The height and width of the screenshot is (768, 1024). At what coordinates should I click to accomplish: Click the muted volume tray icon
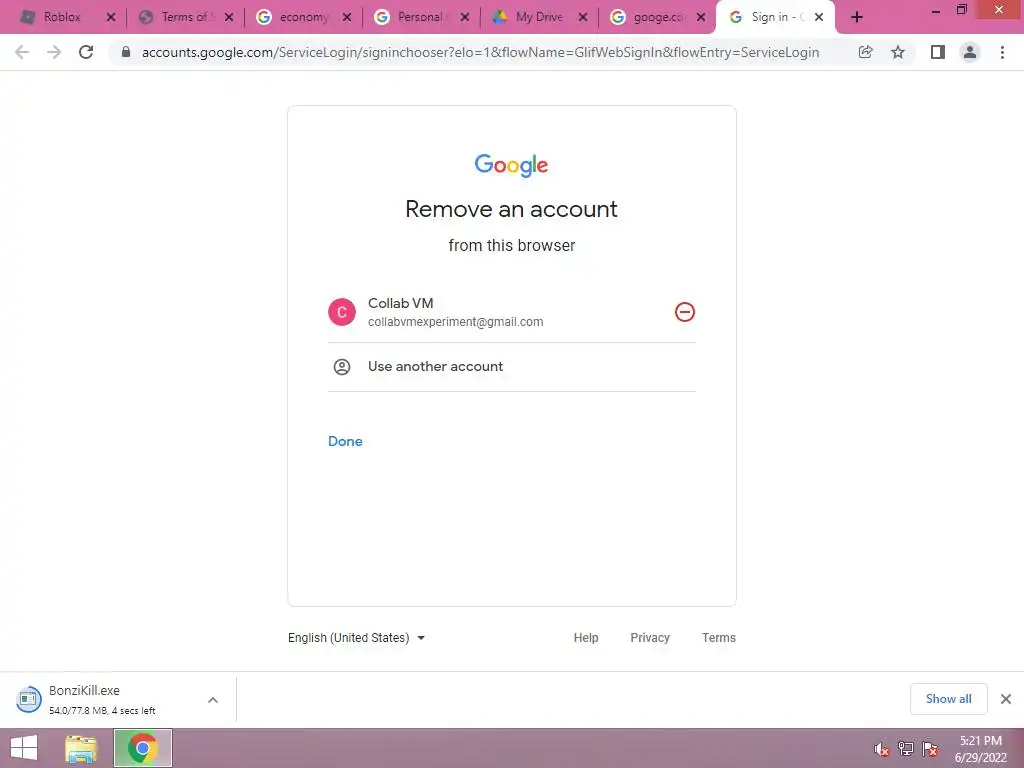[882, 749]
